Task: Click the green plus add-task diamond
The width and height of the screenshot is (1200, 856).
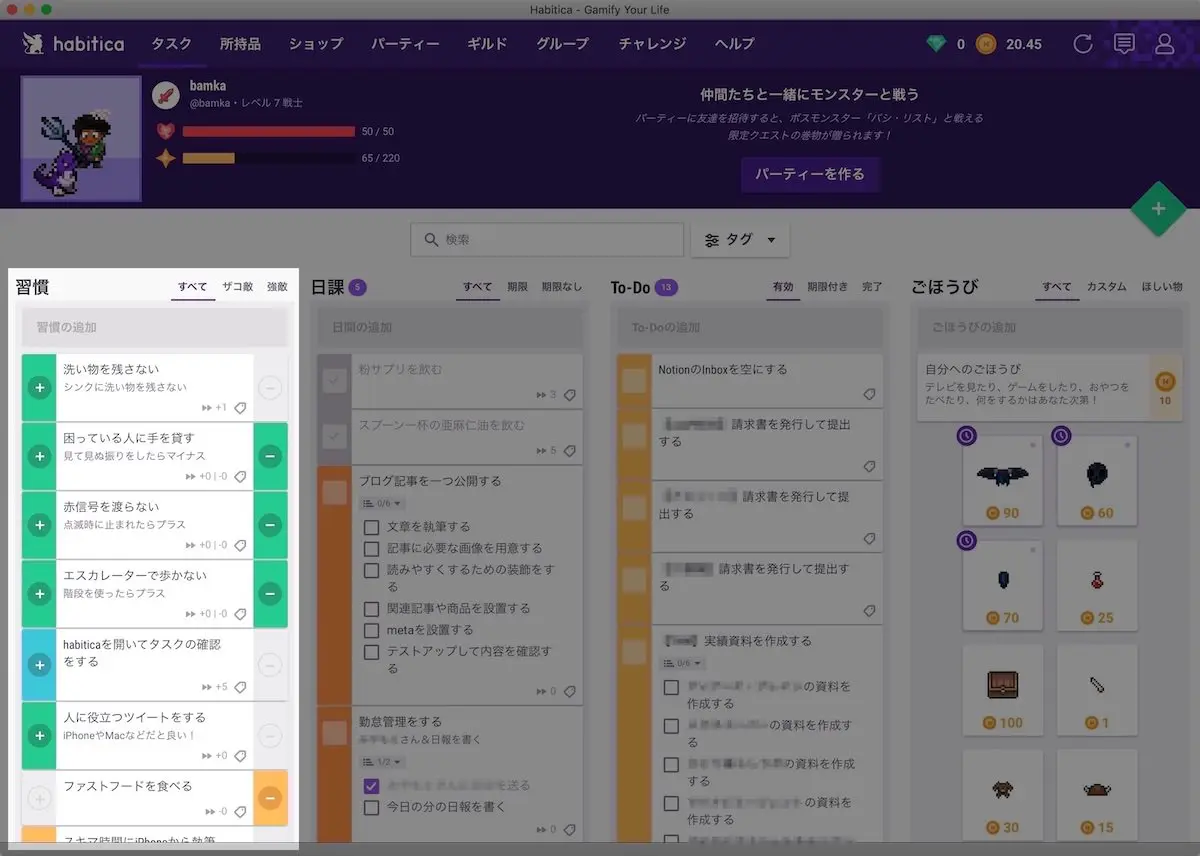Action: pyautogui.click(x=1158, y=209)
